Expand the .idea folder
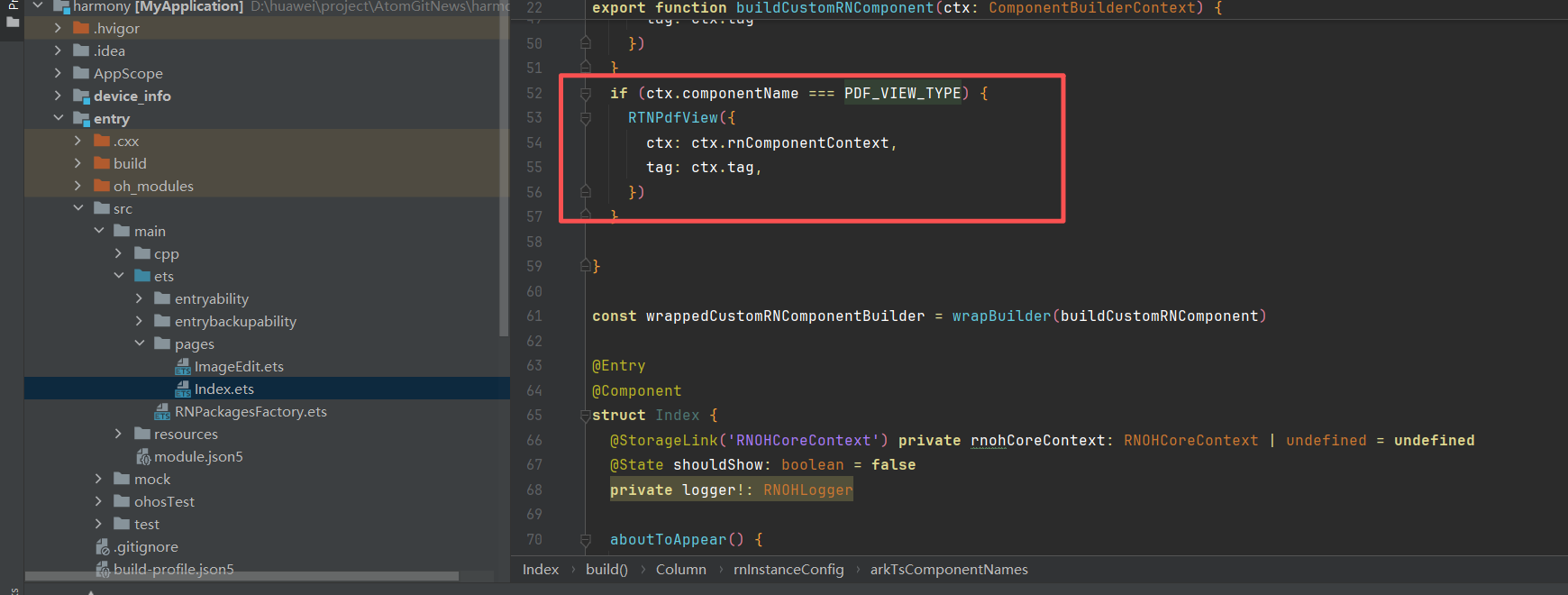Image resolution: width=1568 pixels, height=595 pixels. pyautogui.click(x=59, y=50)
